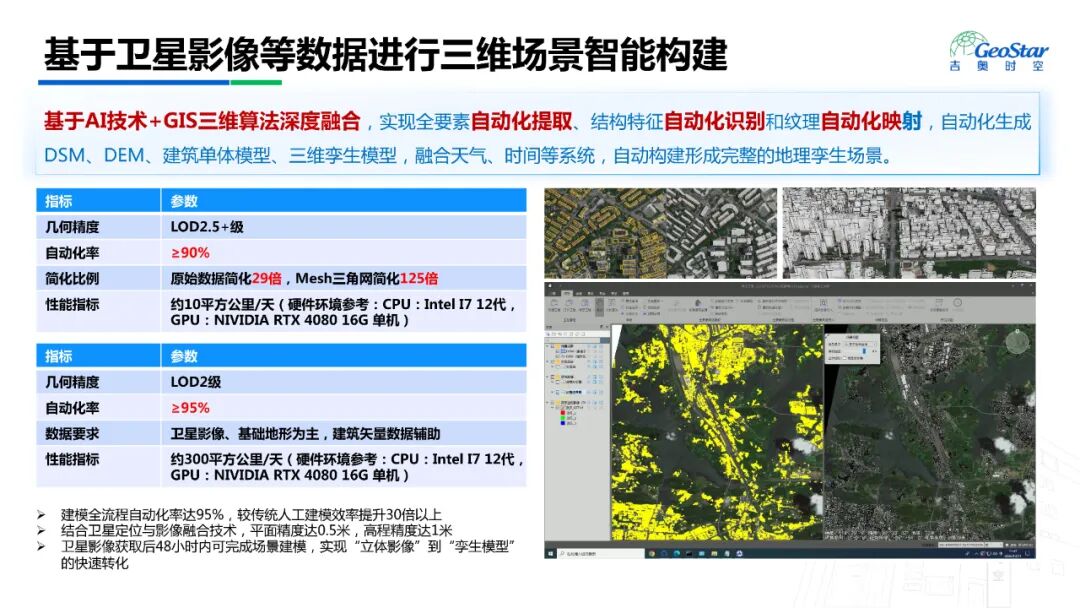1080x608 pixels.
Task: Click the dark satellite imagery map view
Action: coord(930,432)
